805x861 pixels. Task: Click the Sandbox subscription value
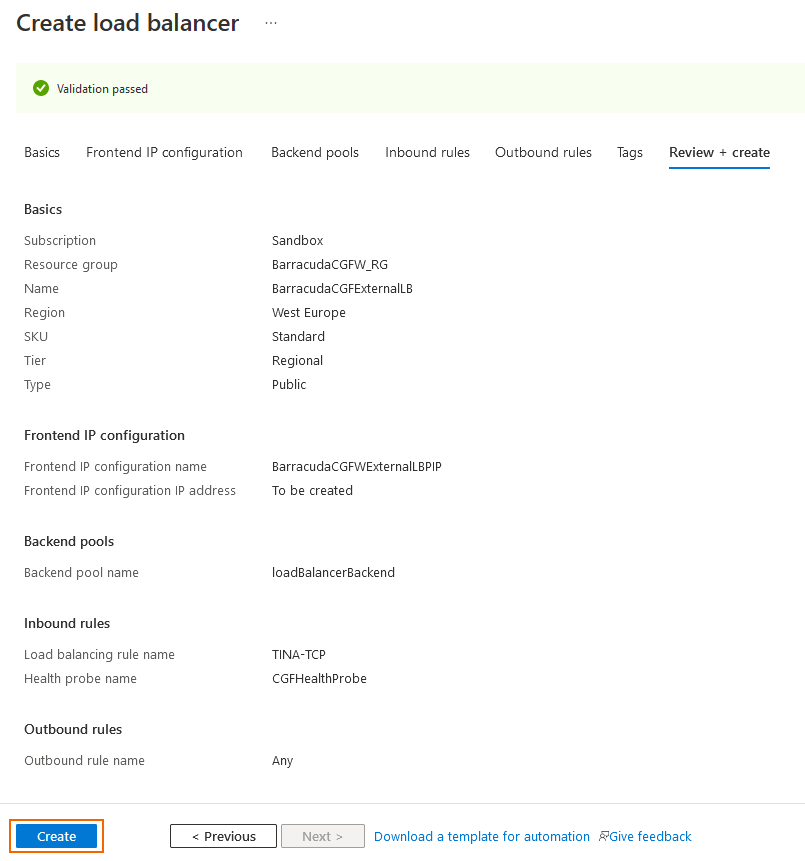[297, 240]
